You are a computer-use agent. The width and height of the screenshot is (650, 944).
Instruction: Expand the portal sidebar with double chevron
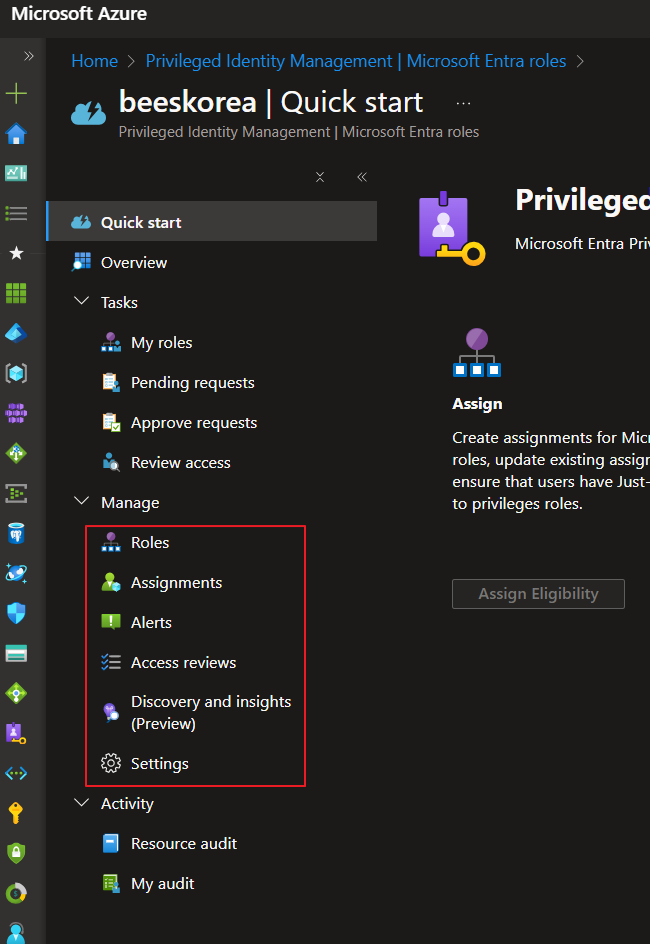pyautogui.click(x=28, y=56)
